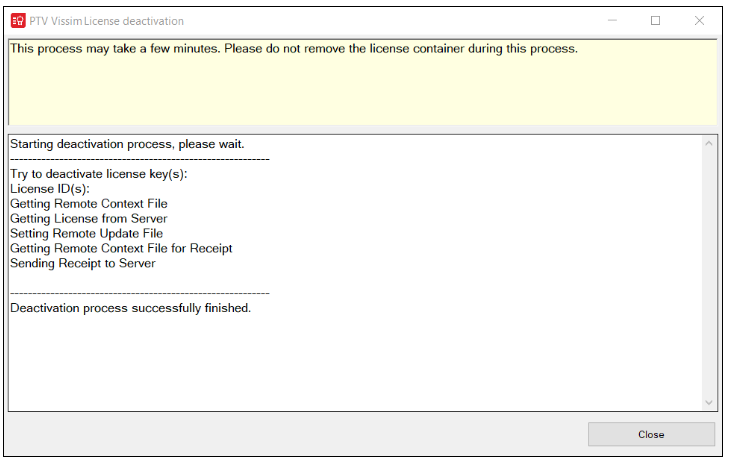Click the log scrollbar up arrow

[709, 143]
